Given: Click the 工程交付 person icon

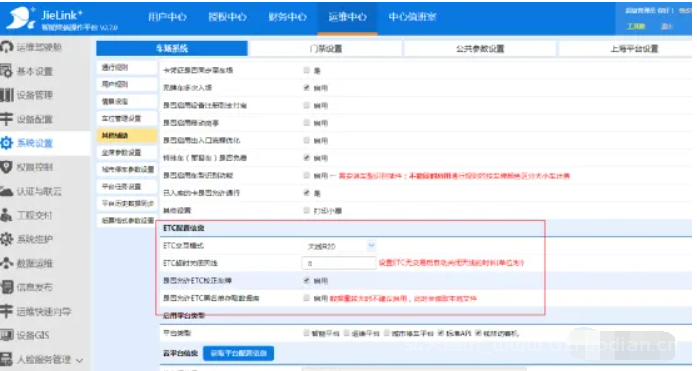Looking at the screenshot, I should click(6, 215).
